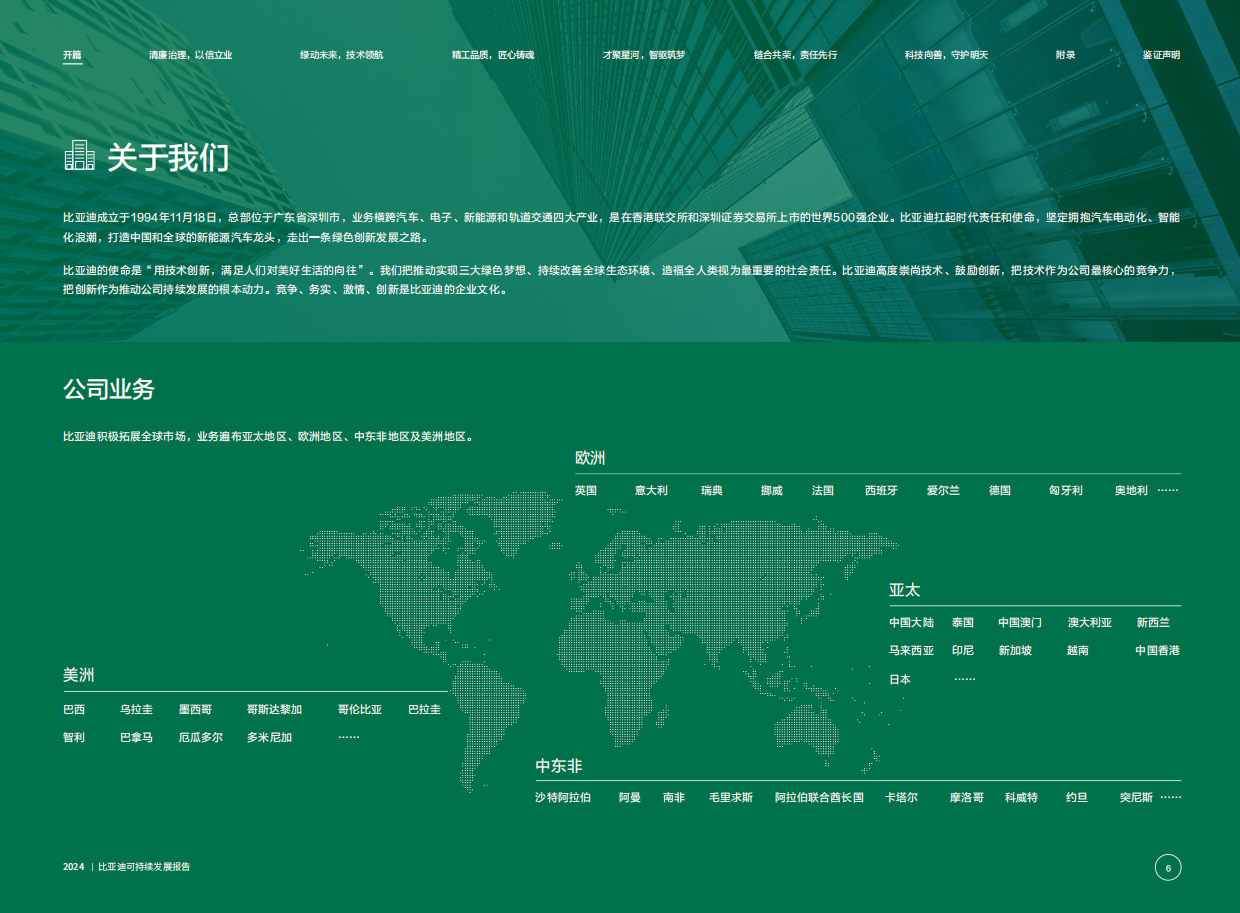Click the country 哥斯达黎加
The image size is (1240, 913).
tap(274, 709)
